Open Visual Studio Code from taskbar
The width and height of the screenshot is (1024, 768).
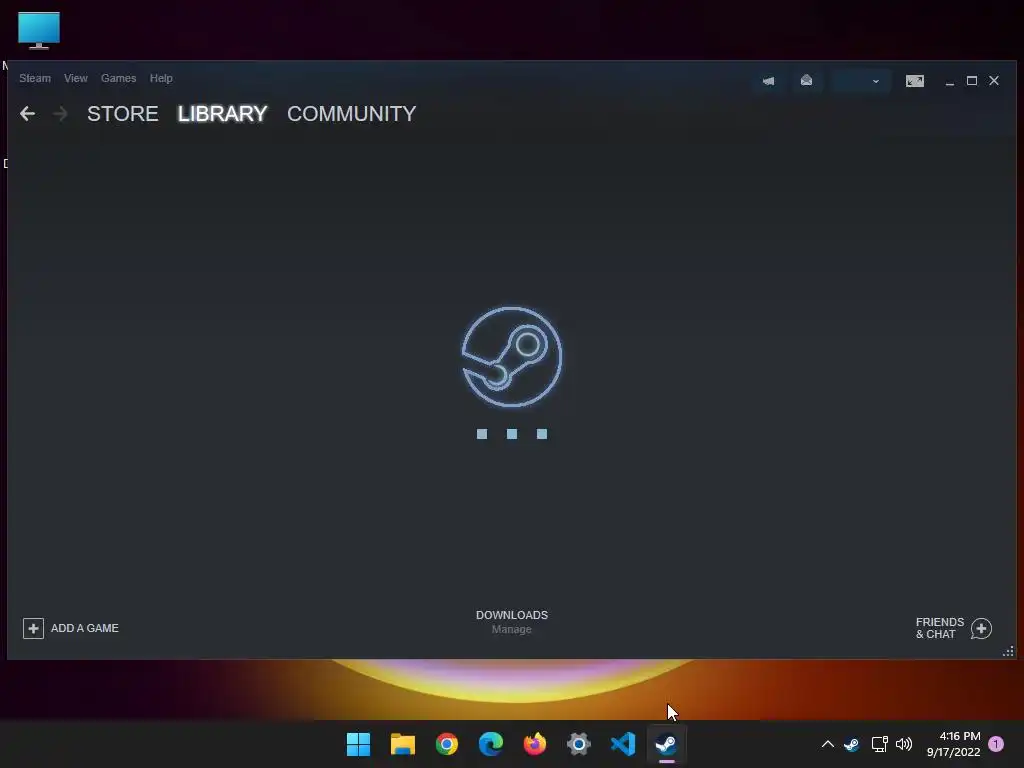pyautogui.click(x=623, y=744)
